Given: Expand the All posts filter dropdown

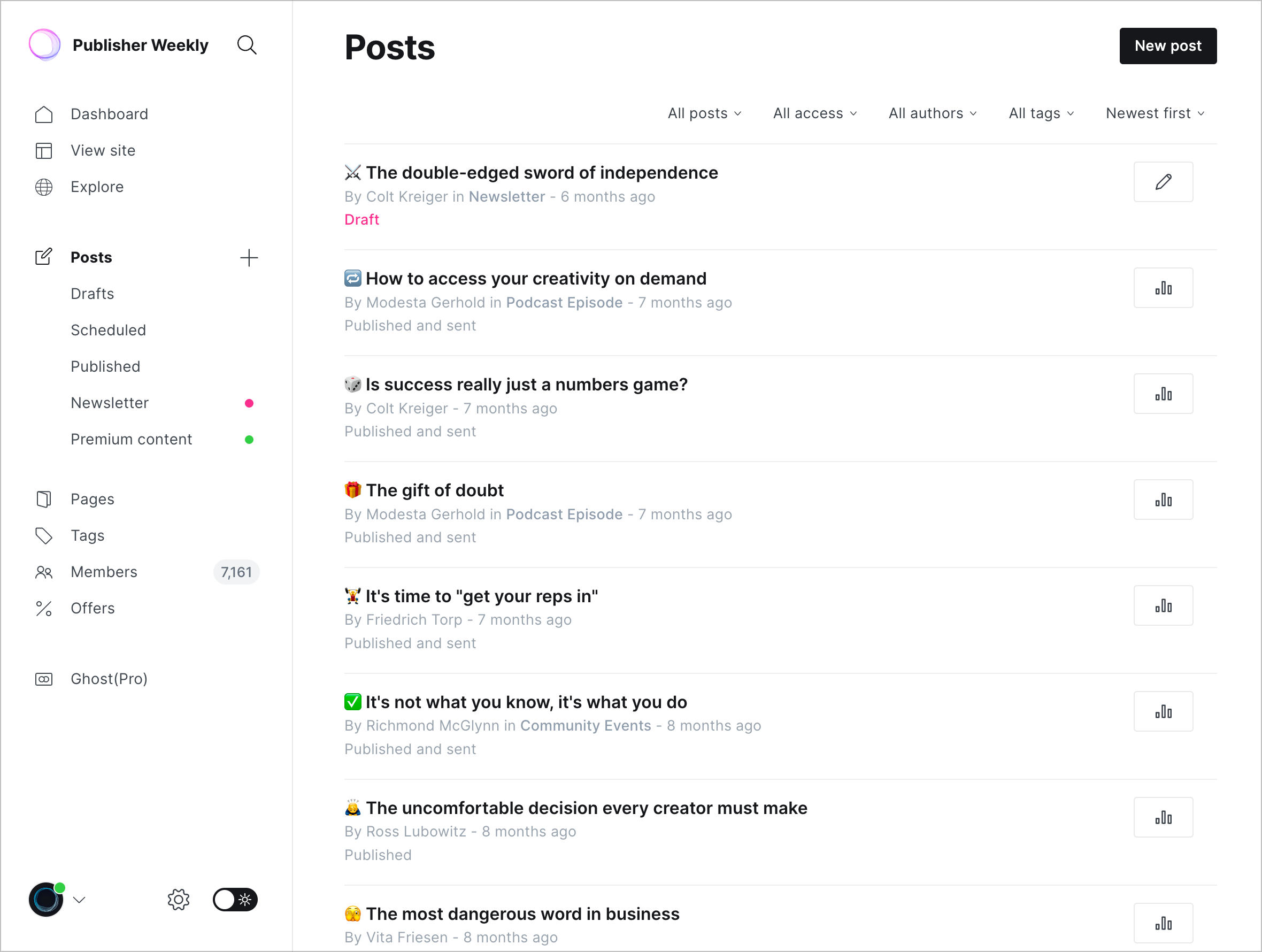Looking at the screenshot, I should tap(705, 113).
